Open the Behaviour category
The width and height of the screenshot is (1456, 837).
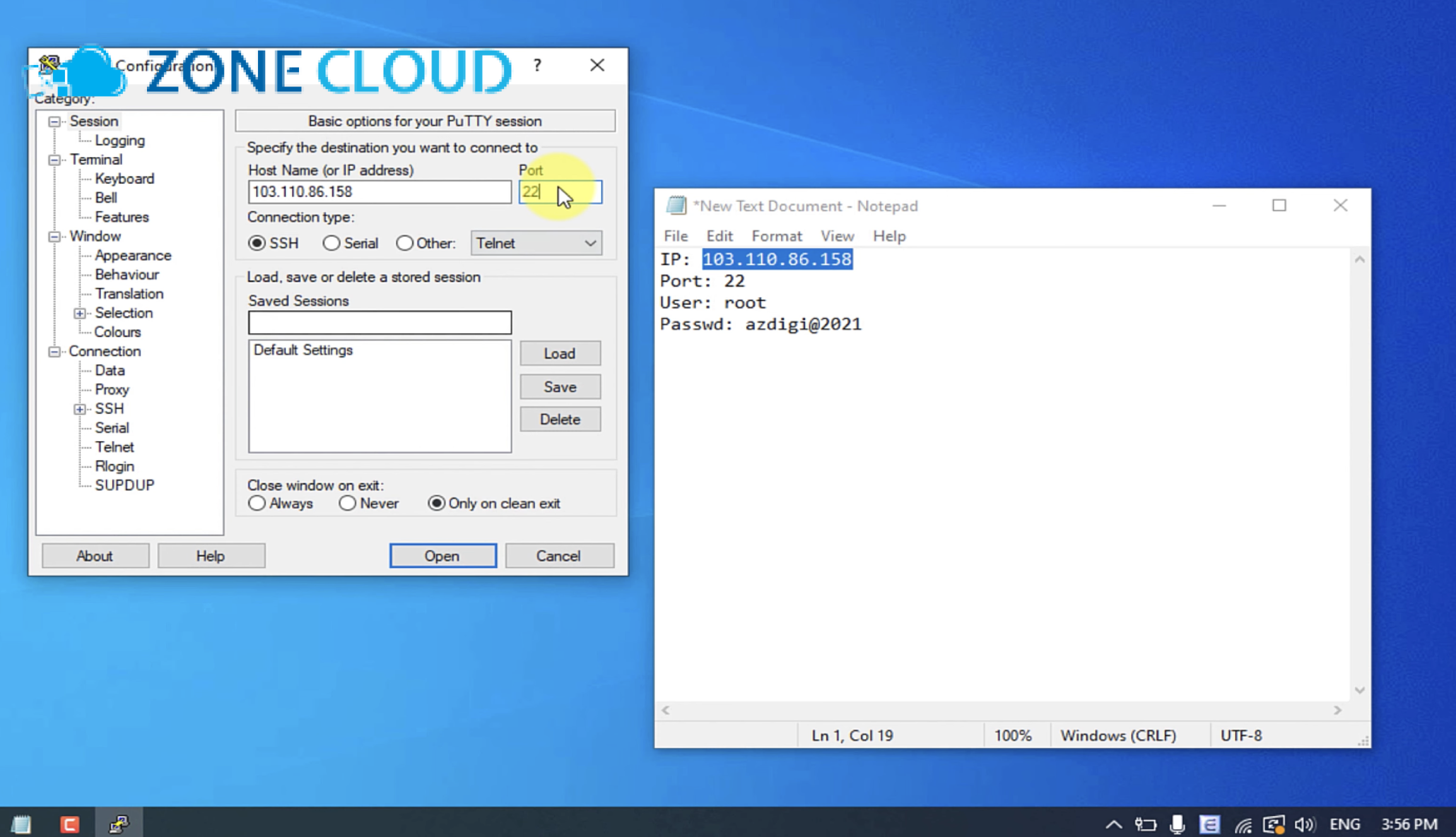127,275
